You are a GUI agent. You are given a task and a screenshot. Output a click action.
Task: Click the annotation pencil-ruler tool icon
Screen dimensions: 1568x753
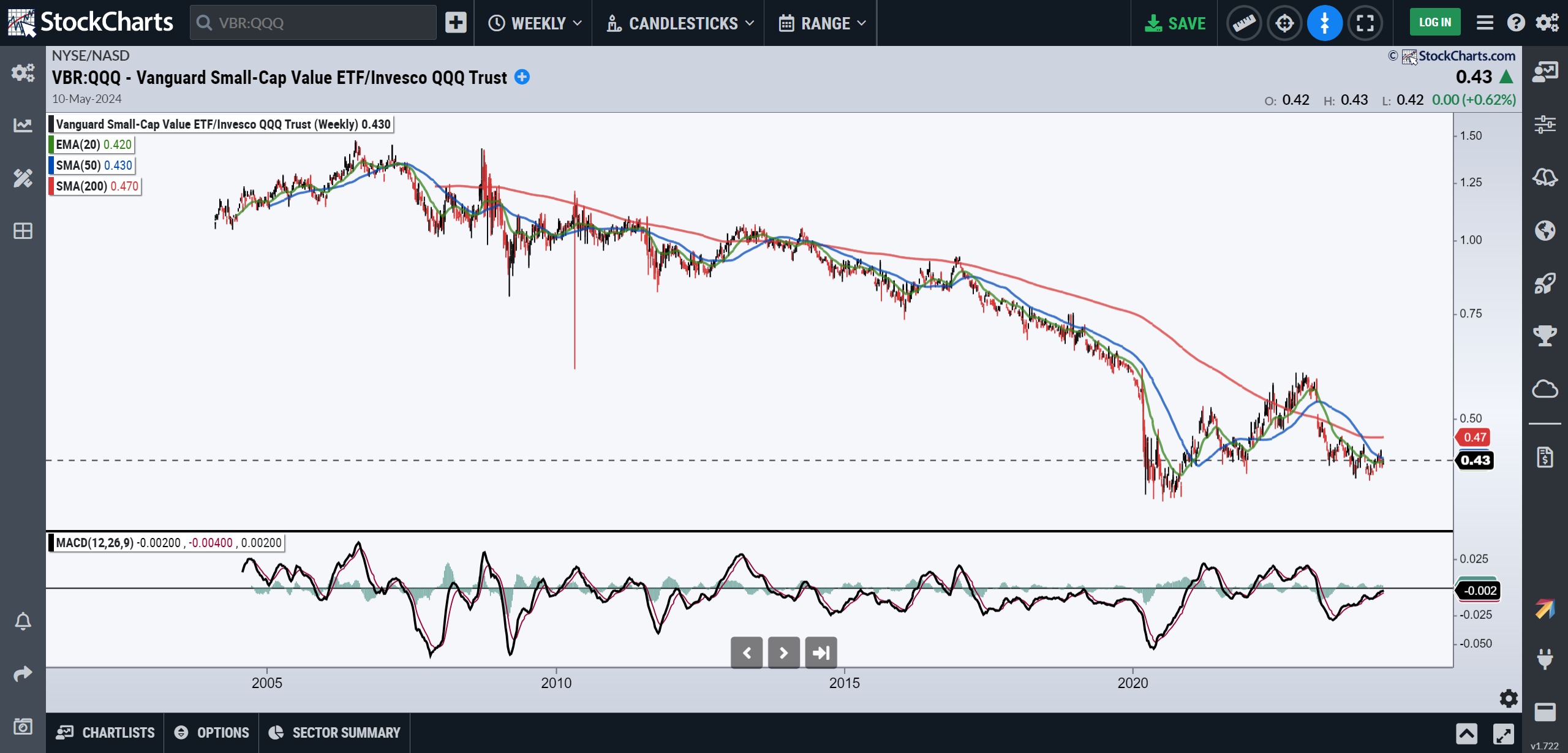tap(23, 178)
